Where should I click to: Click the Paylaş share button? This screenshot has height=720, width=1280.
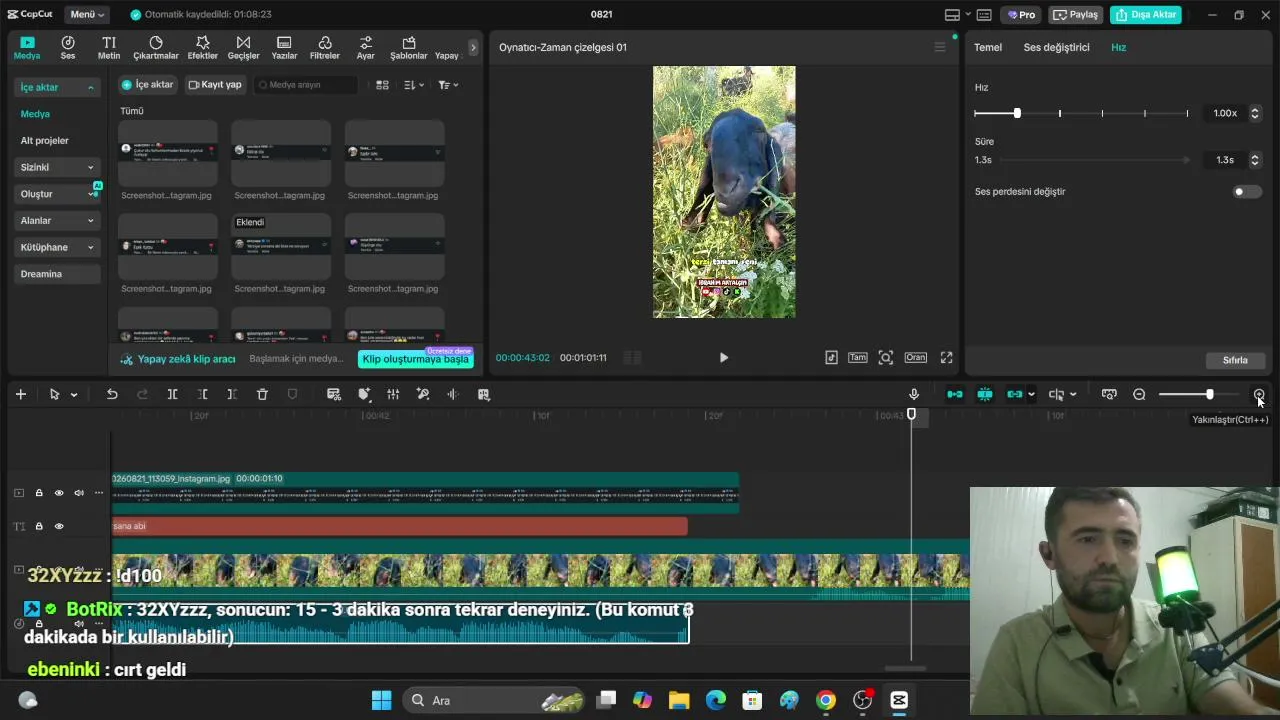1076,14
